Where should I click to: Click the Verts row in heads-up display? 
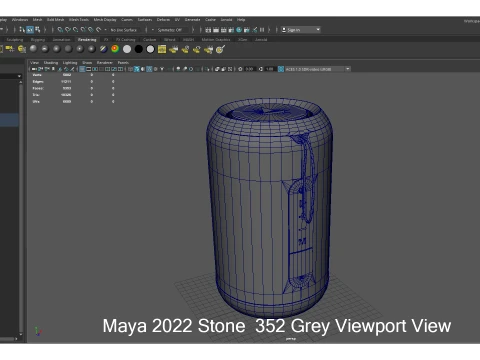[73, 75]
